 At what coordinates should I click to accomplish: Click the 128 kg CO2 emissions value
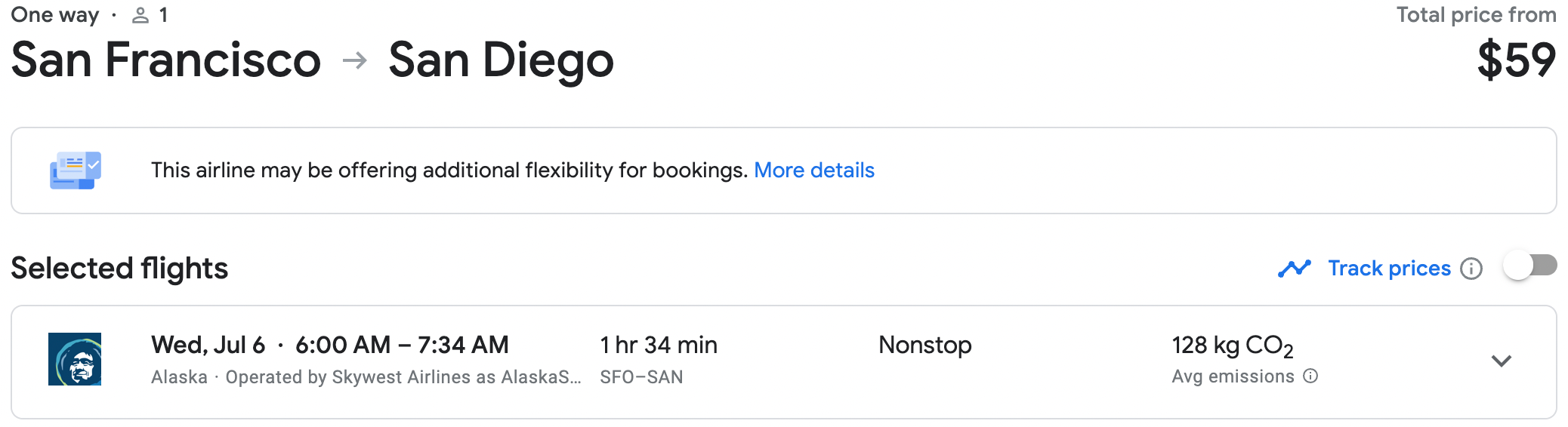click(1233, 346)
